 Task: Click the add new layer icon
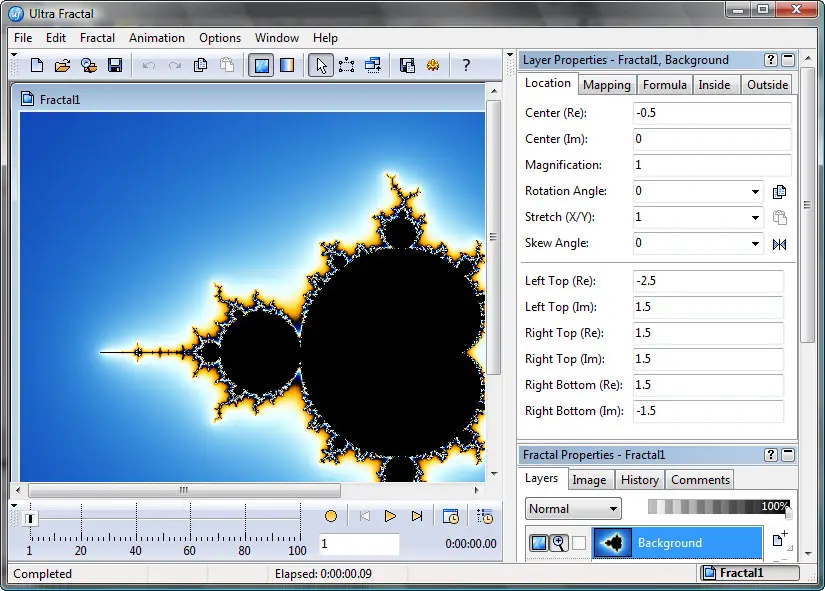pos(779,541)
